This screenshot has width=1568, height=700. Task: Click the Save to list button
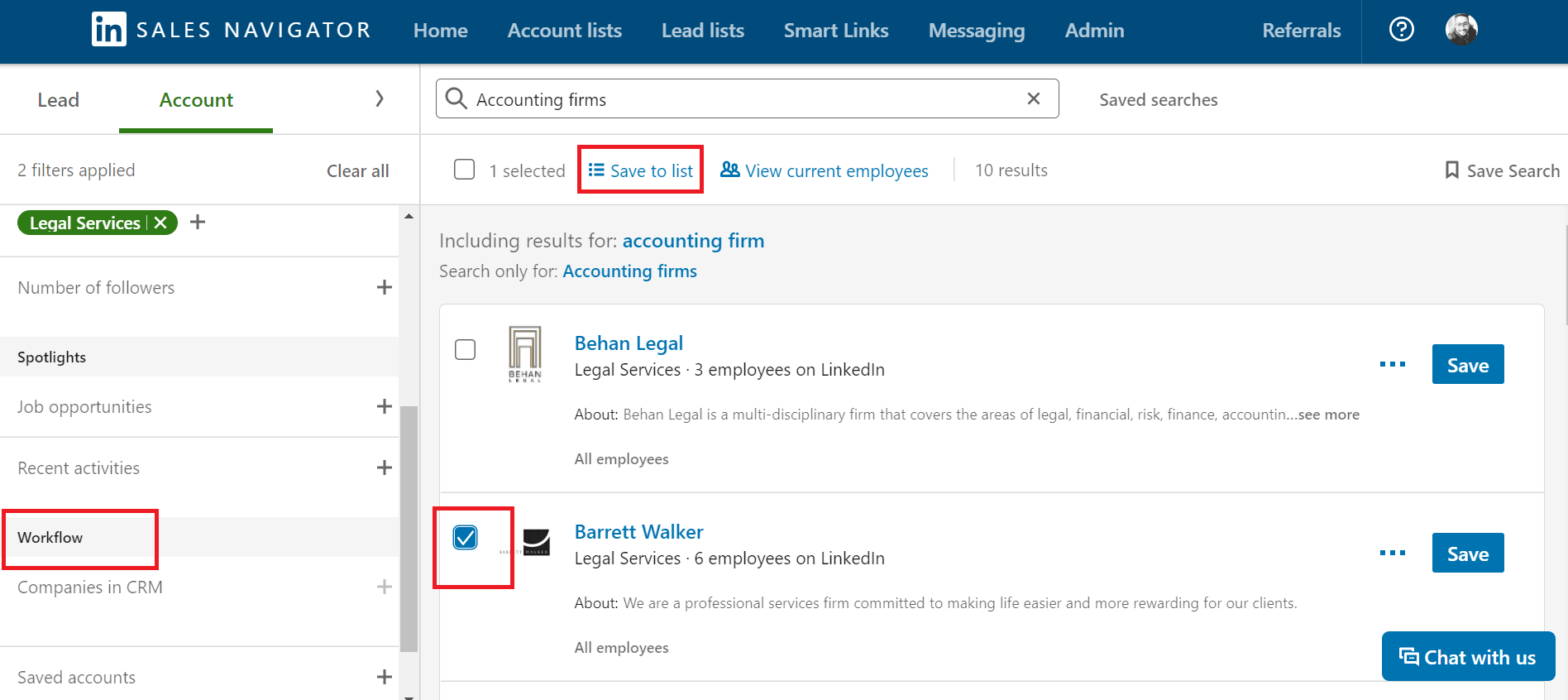click(x=641, y=170)
